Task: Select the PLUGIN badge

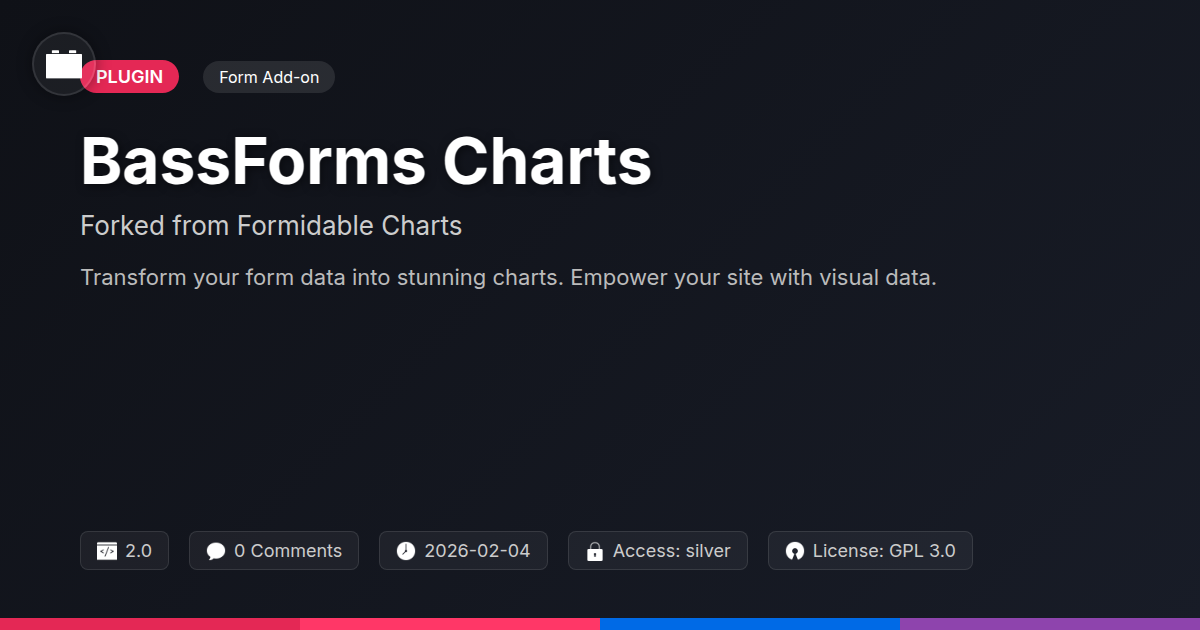Action: click(x=130, y=77)
